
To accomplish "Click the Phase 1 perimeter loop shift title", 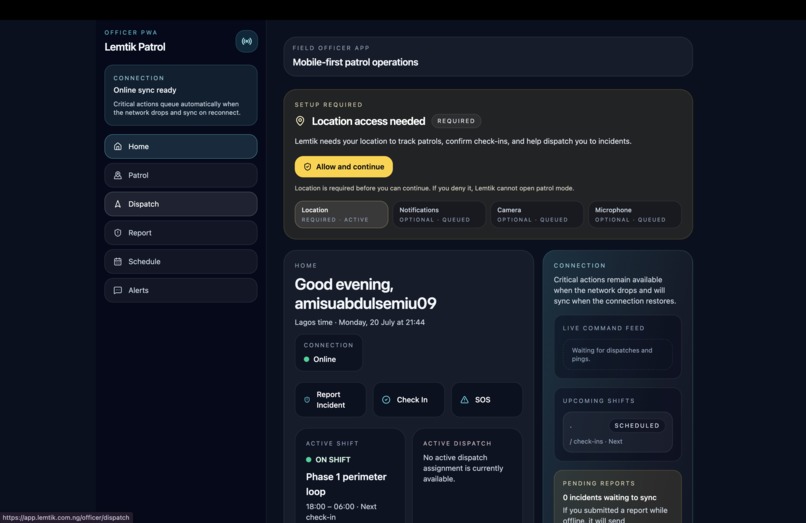I will 346,484.
